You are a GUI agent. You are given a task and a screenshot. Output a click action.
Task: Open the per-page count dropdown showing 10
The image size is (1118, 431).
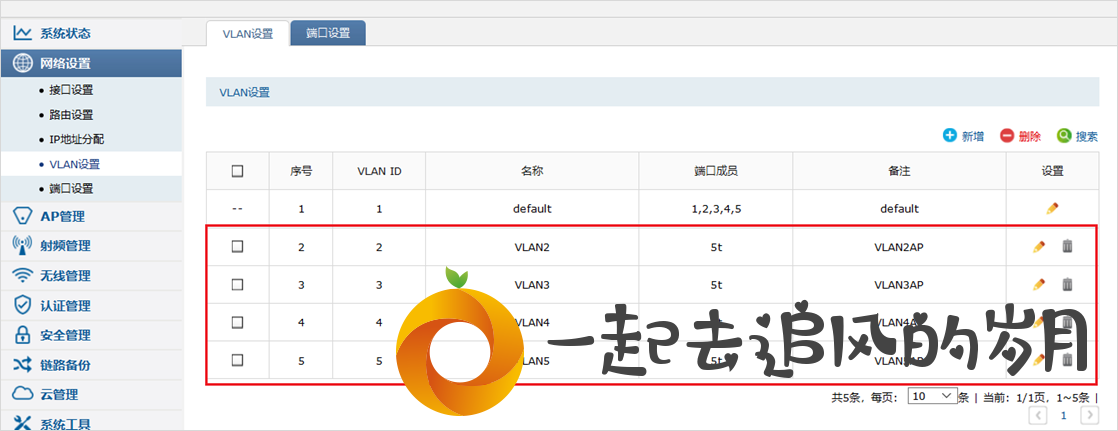point(932,396)
